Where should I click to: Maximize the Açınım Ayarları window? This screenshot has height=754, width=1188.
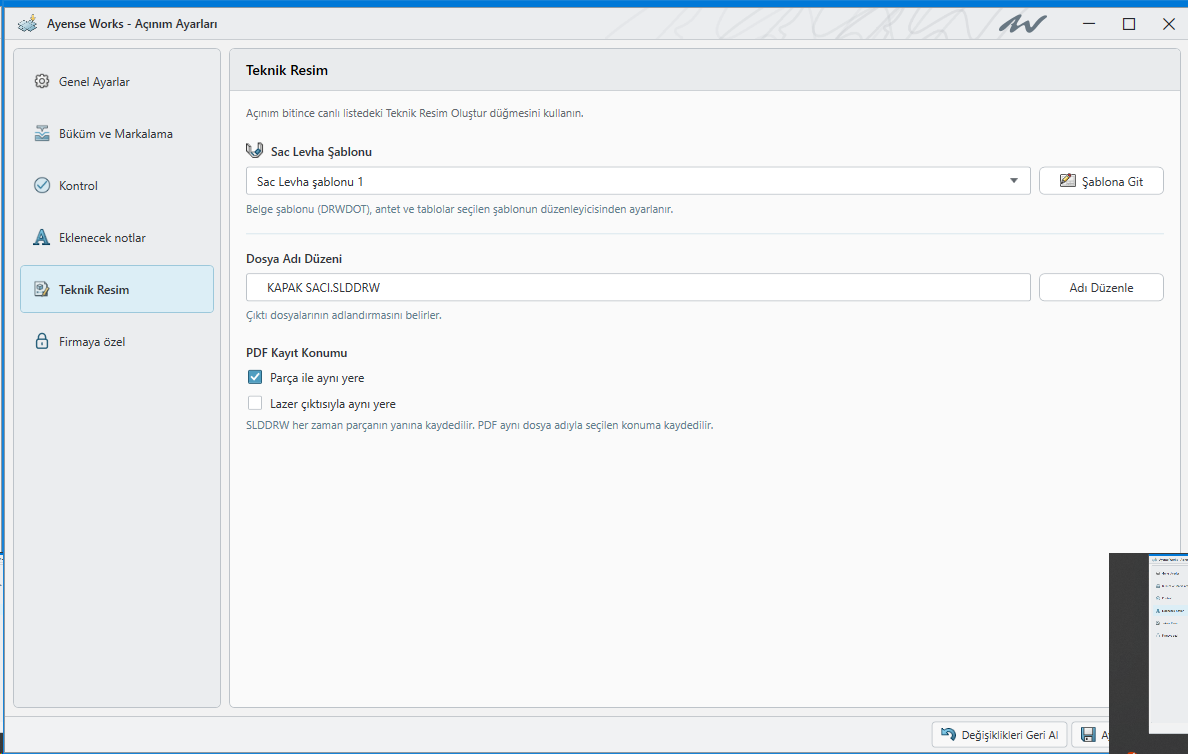pos(1129,23)
